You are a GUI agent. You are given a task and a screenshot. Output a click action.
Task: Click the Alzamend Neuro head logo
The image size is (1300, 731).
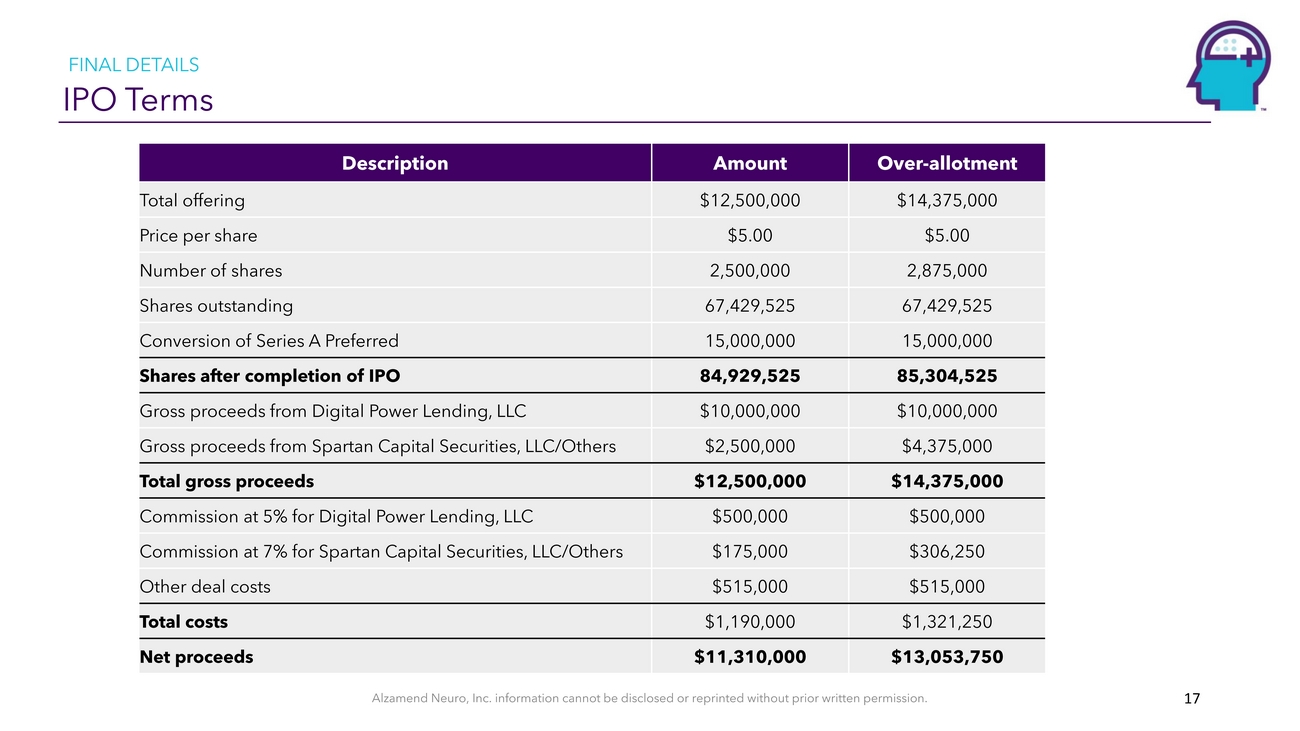pos(1228,65)
